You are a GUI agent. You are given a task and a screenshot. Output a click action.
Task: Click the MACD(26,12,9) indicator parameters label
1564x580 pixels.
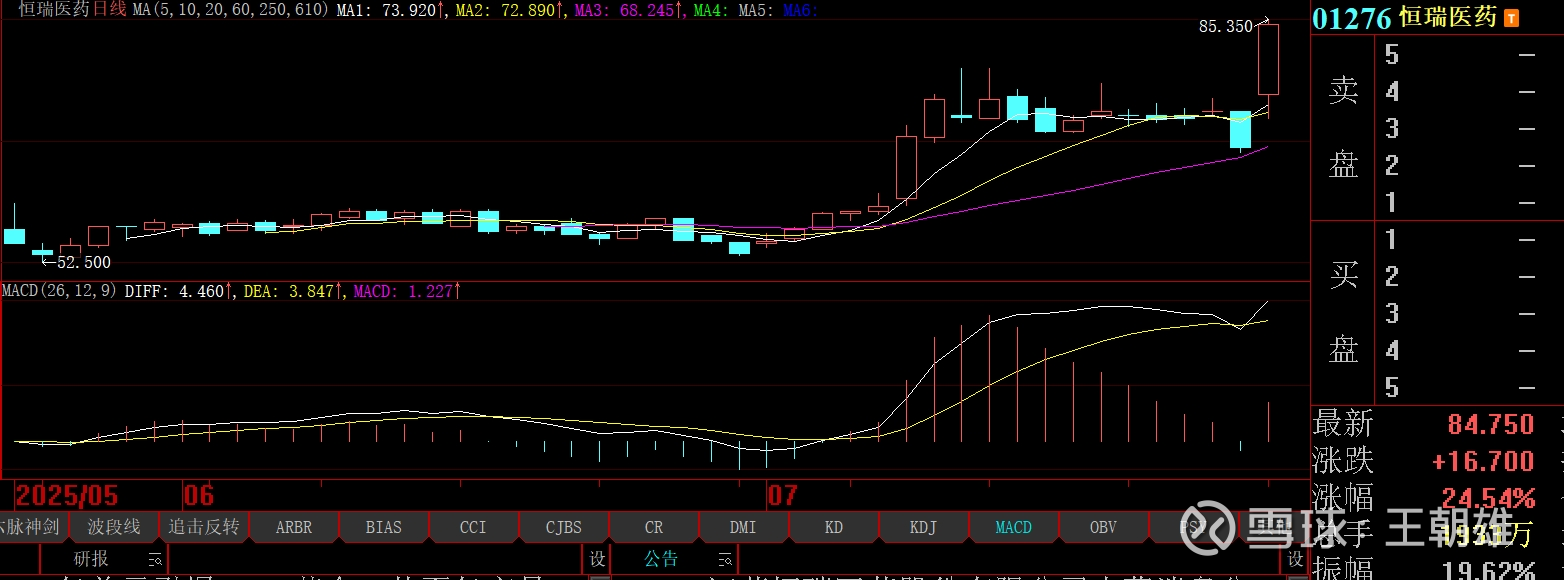click(60, 291)
